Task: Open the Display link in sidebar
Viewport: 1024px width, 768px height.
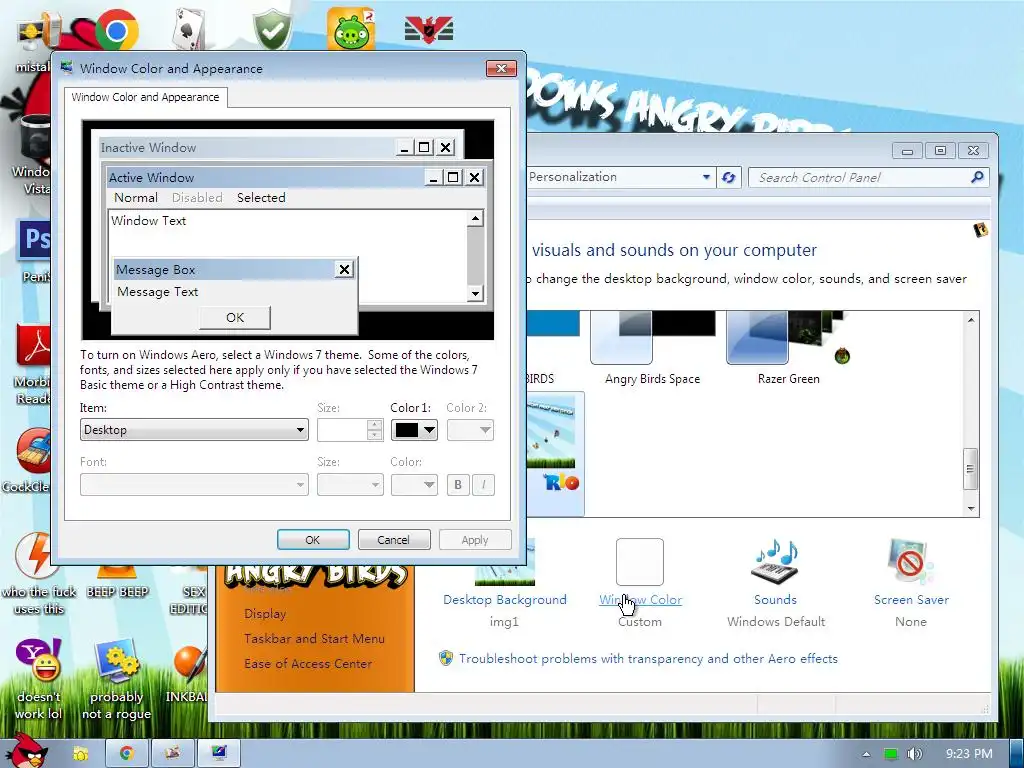Action: pos(265,613)
